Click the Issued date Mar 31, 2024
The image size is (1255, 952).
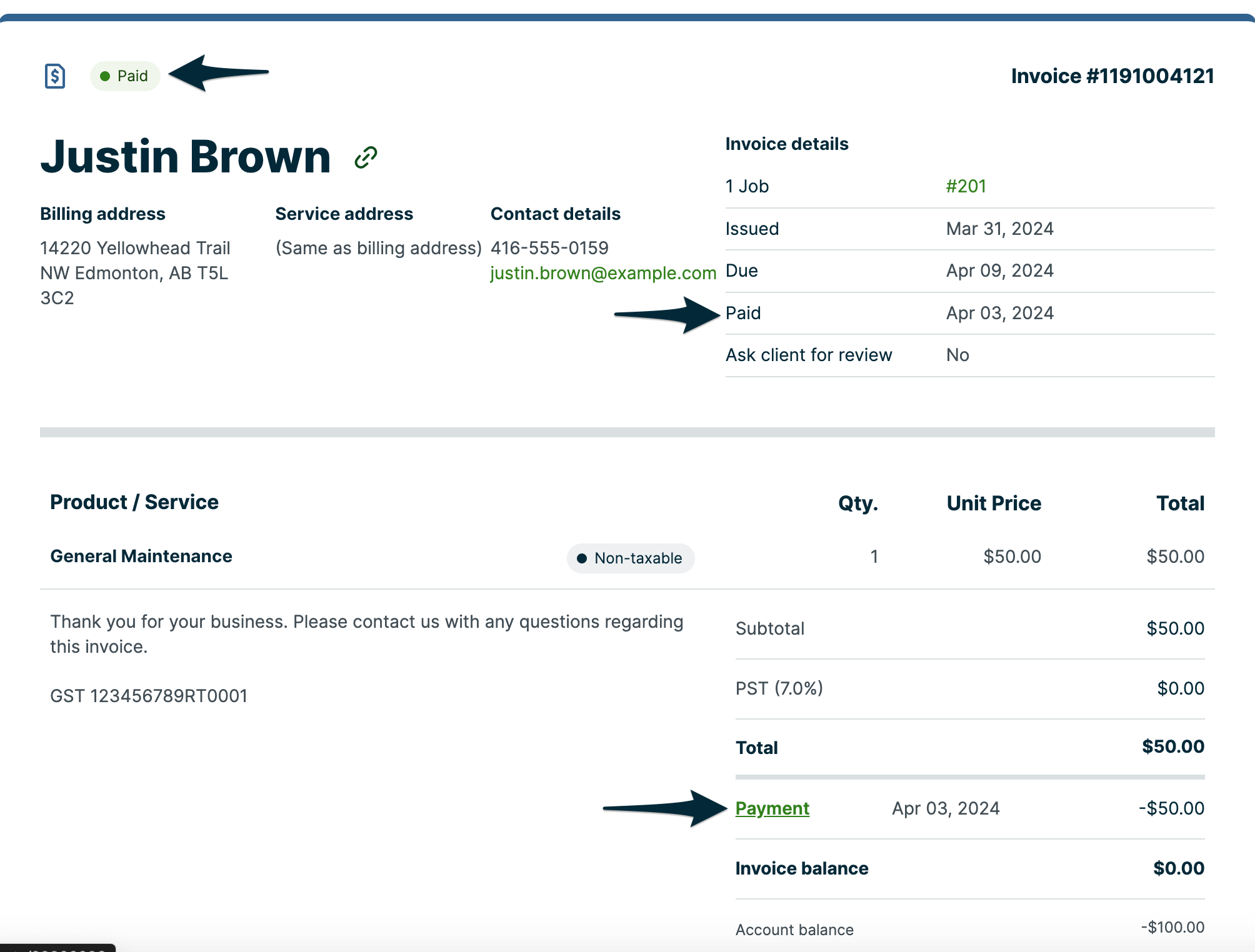pyautogui.click(x=999, y=229)
